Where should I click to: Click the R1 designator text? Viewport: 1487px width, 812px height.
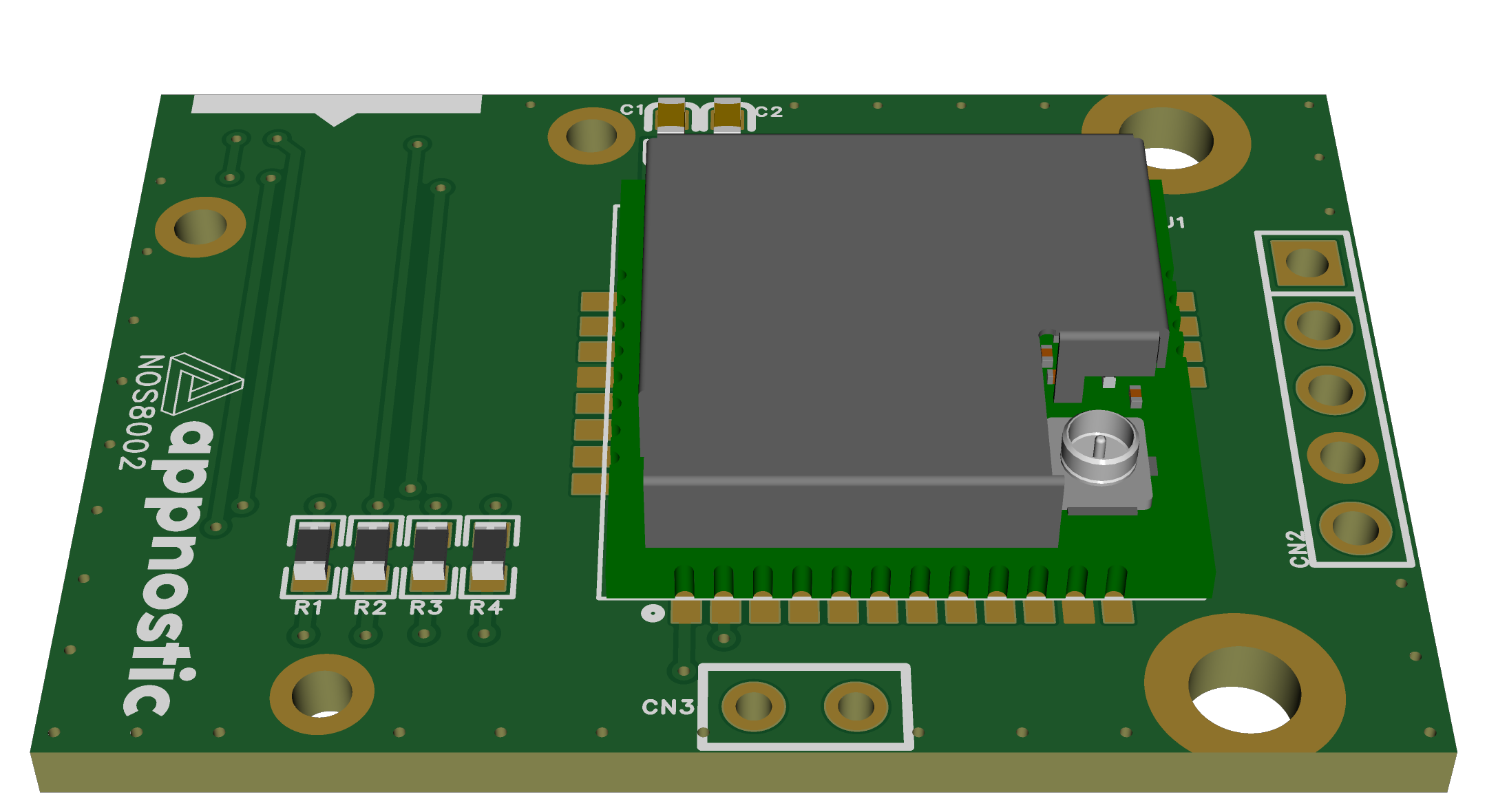click(308, 608)
